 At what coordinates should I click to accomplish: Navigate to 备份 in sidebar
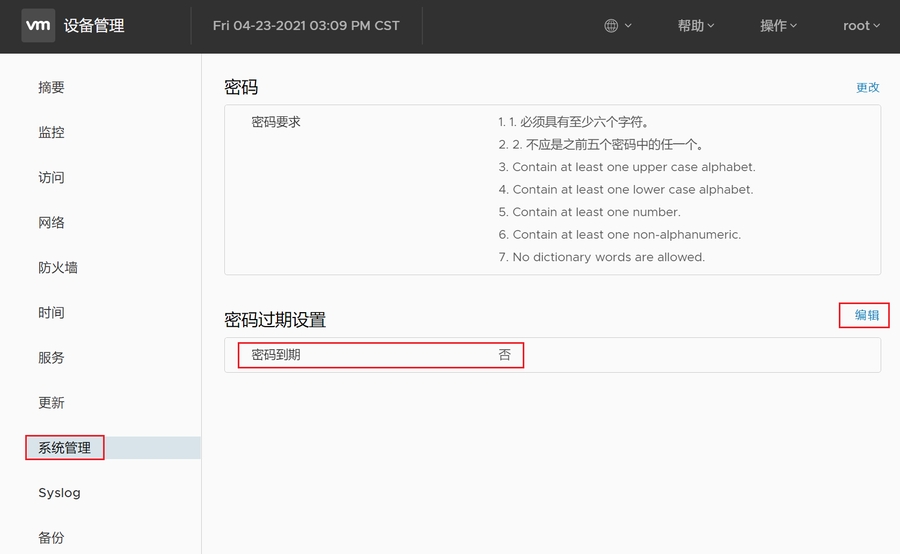[x=52, y=538]
